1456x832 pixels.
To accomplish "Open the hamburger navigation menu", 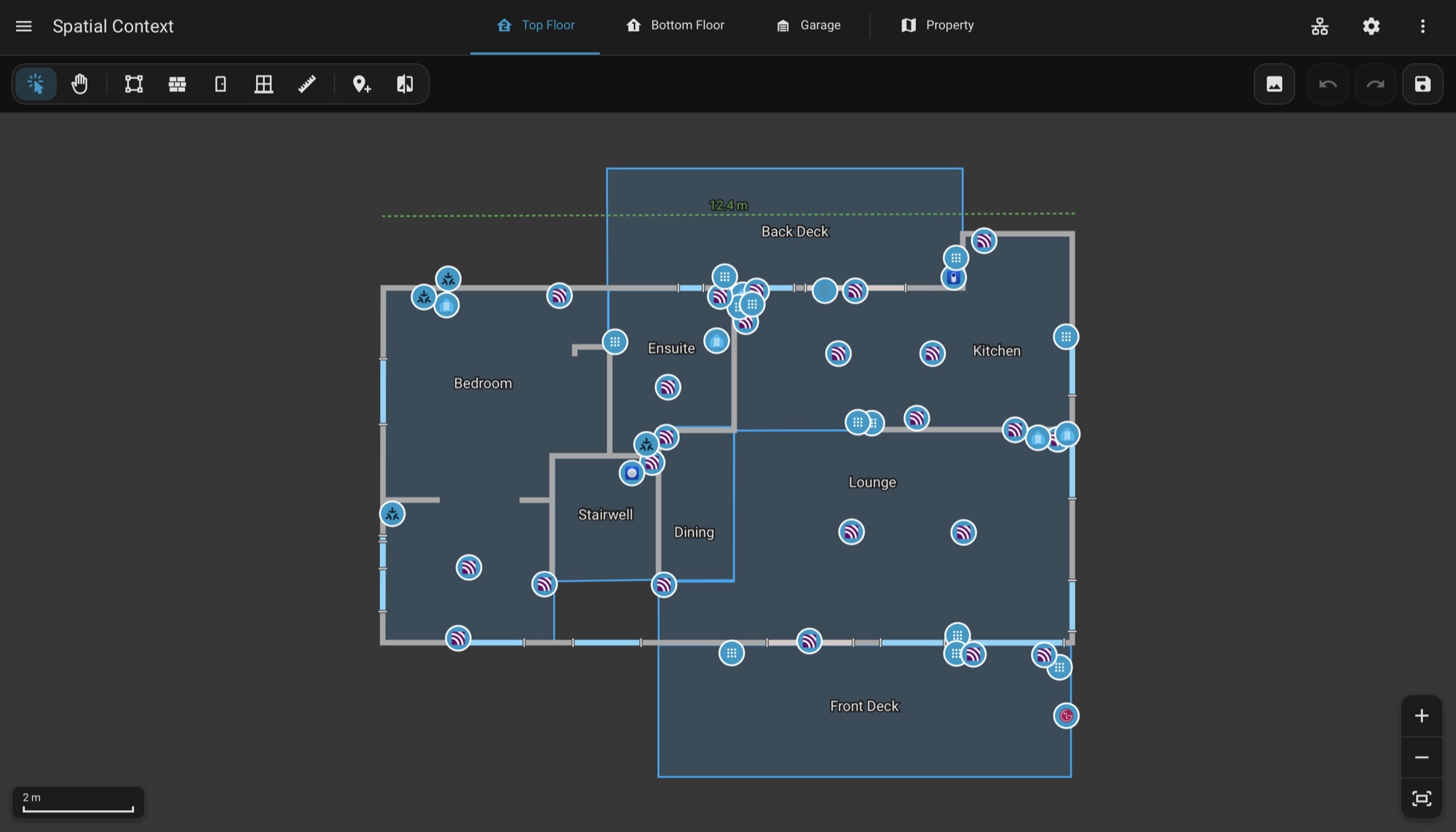I will [24, 26].
